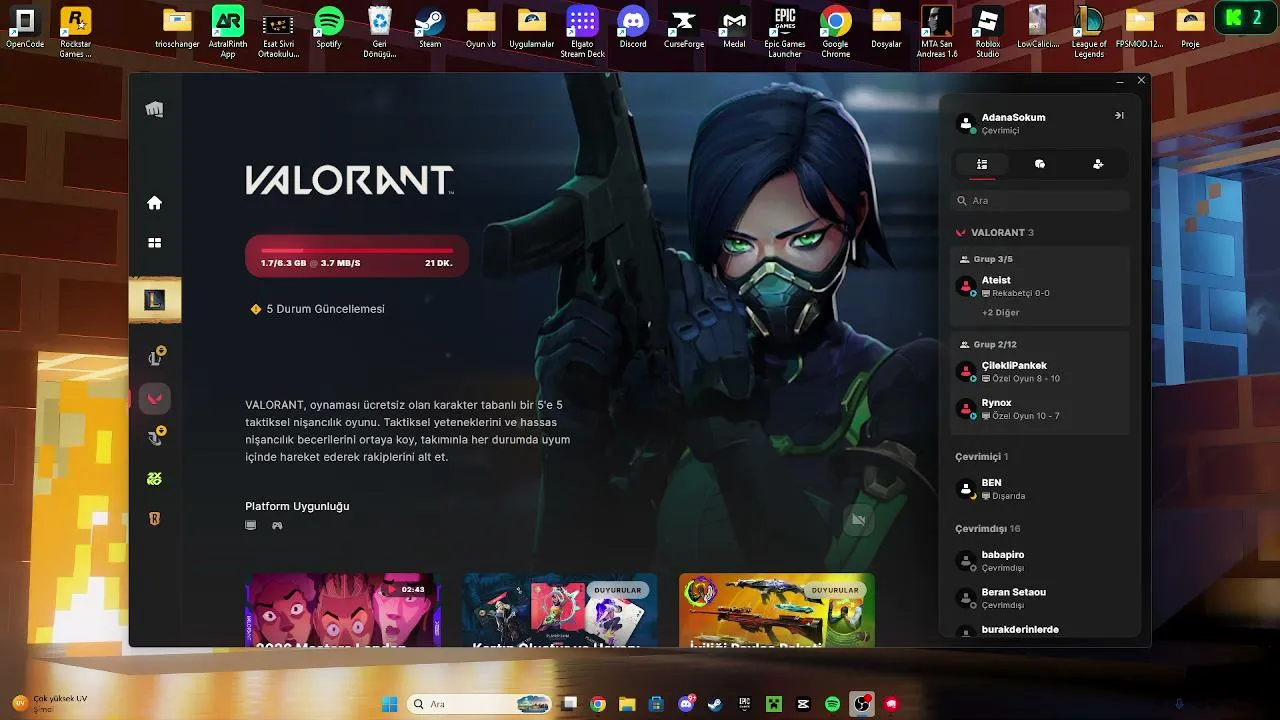
Task: Click the console gamepad platform icon
Action: pyautogui.click(x=277, y=525)
